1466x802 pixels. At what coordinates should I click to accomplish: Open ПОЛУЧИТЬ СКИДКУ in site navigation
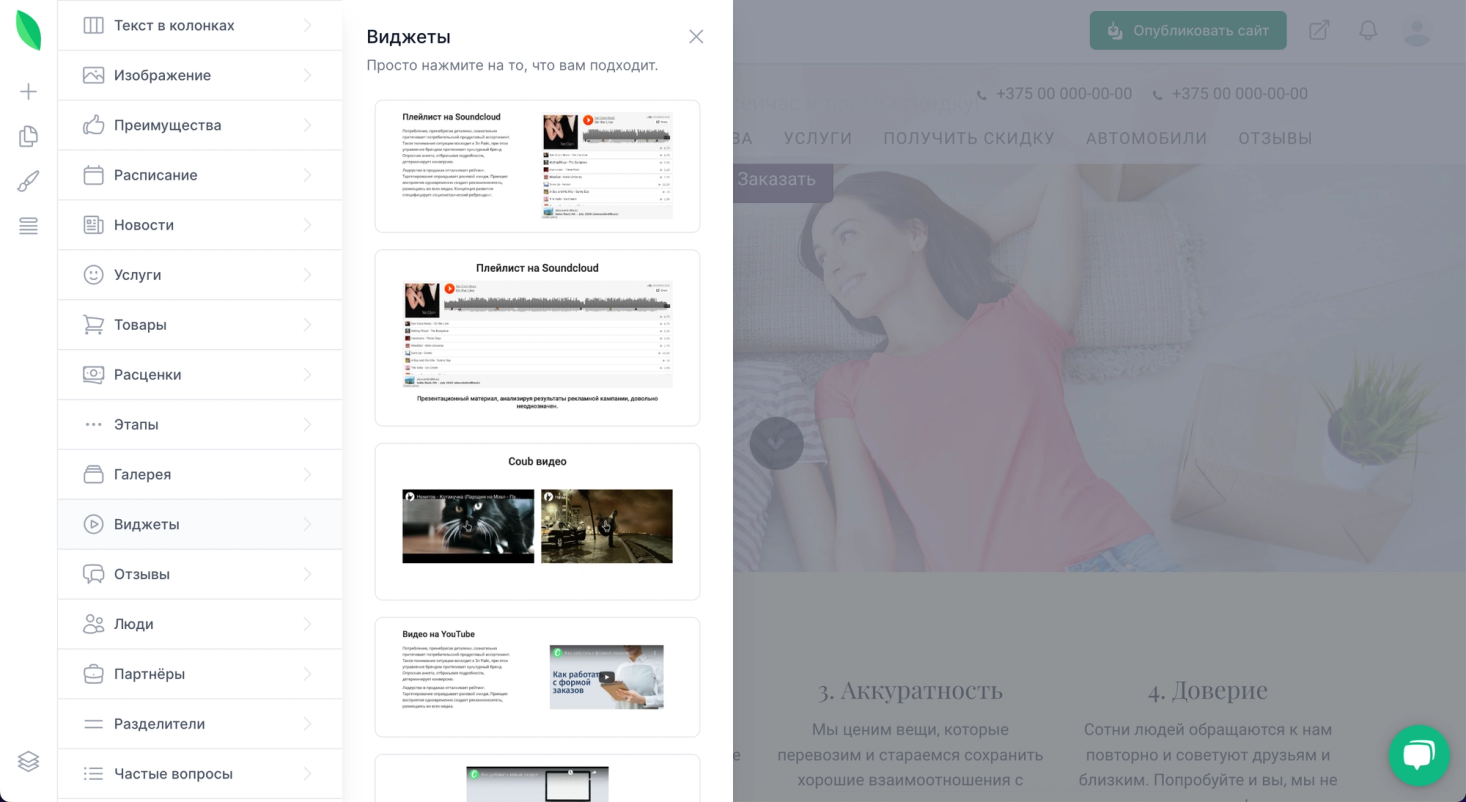click(969, 138)
